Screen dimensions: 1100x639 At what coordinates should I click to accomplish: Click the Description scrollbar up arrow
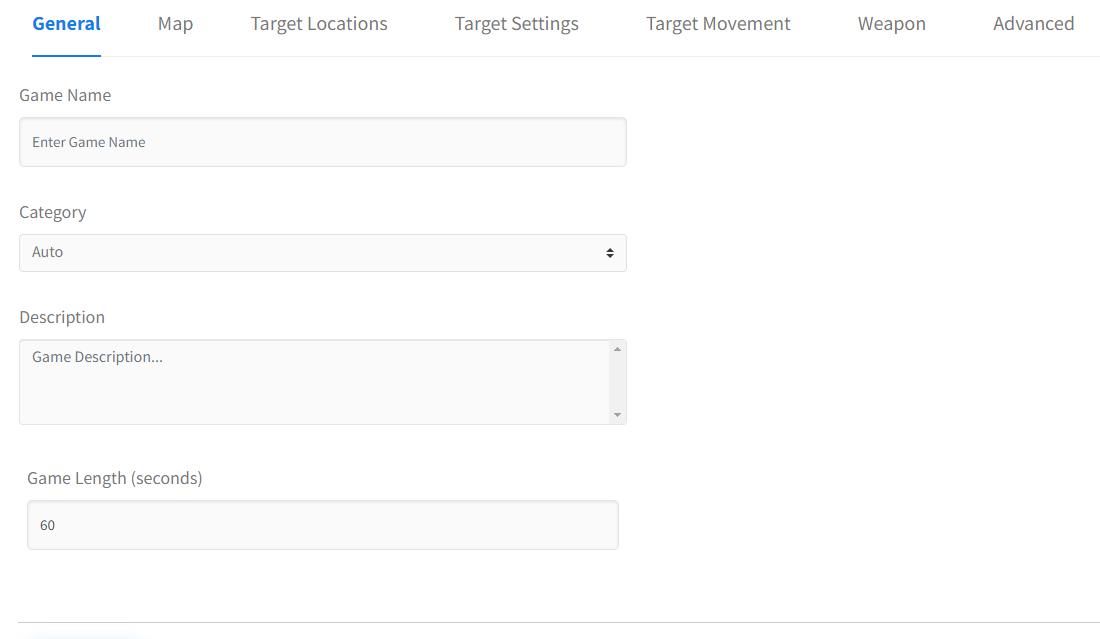[x=617, y=349]
